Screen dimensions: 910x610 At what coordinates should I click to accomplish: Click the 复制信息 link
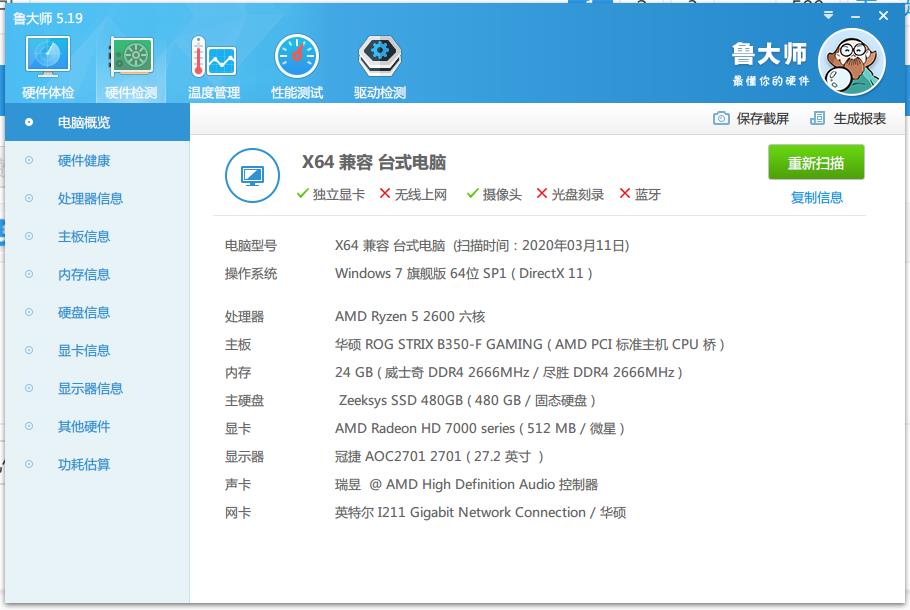pos(817,197)
